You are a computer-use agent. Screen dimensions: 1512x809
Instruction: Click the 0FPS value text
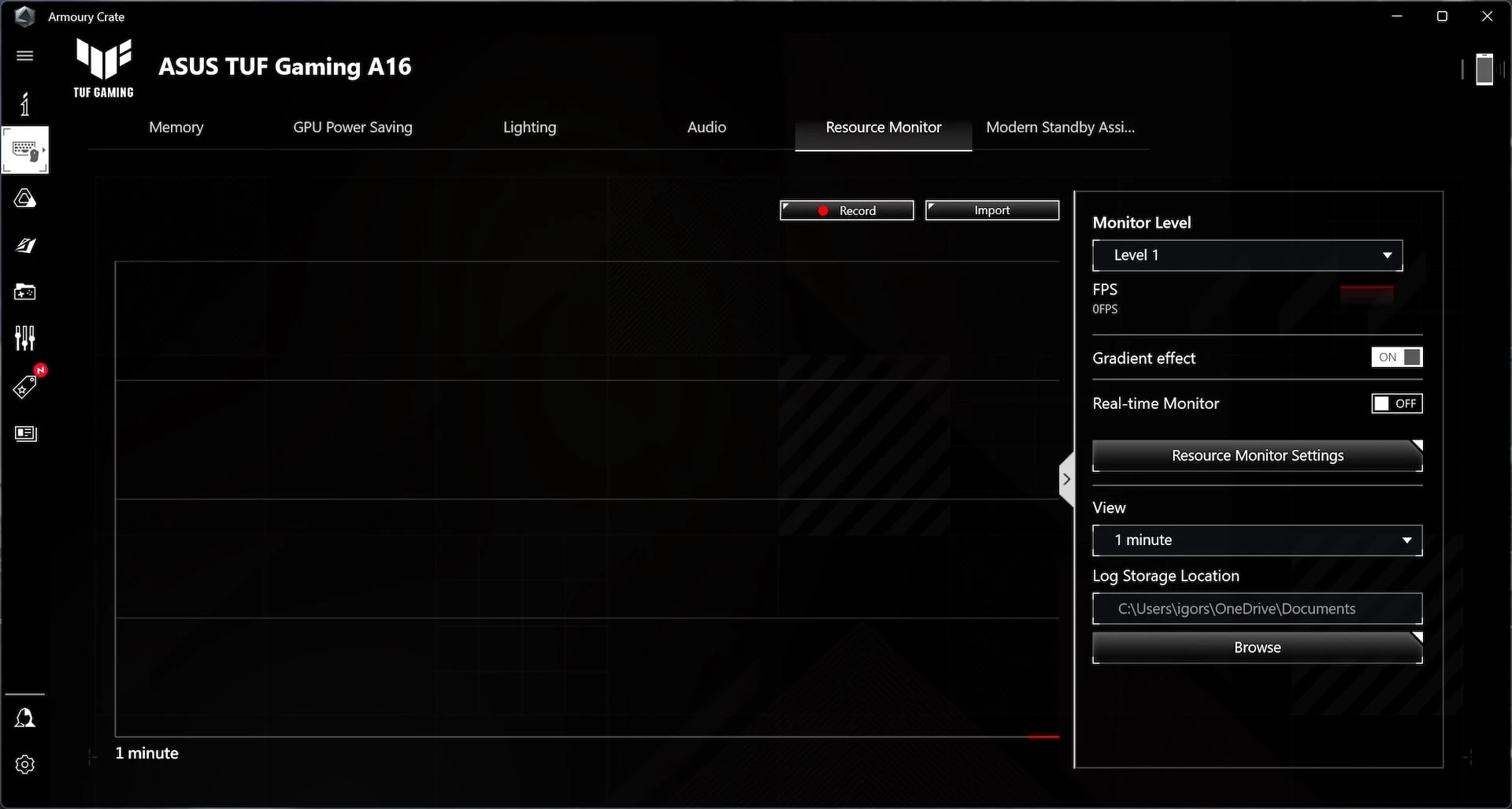tap(1105, 310)
